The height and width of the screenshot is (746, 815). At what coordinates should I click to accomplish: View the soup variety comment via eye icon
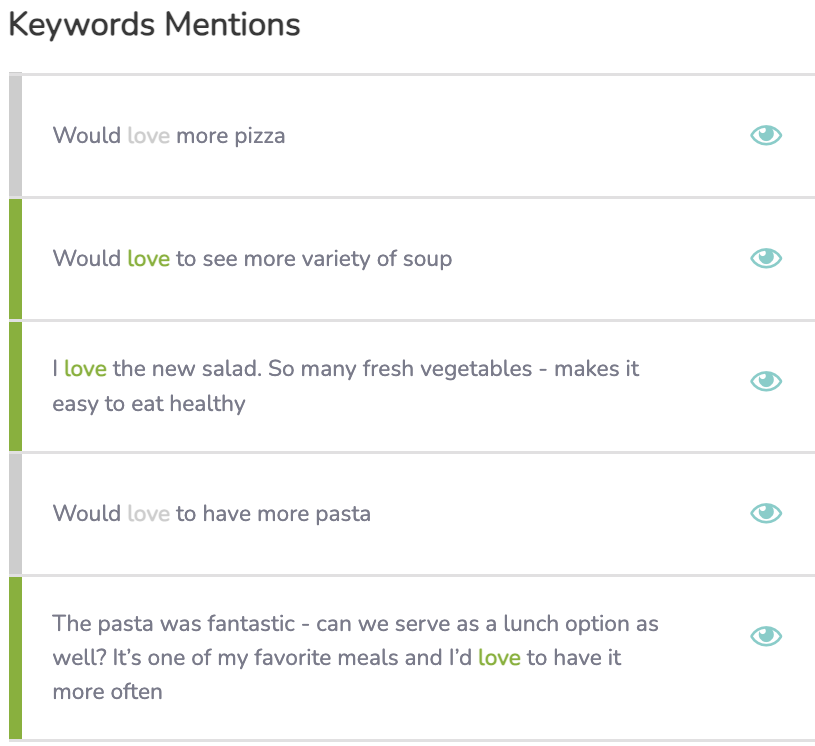click(x=766, y=258)
